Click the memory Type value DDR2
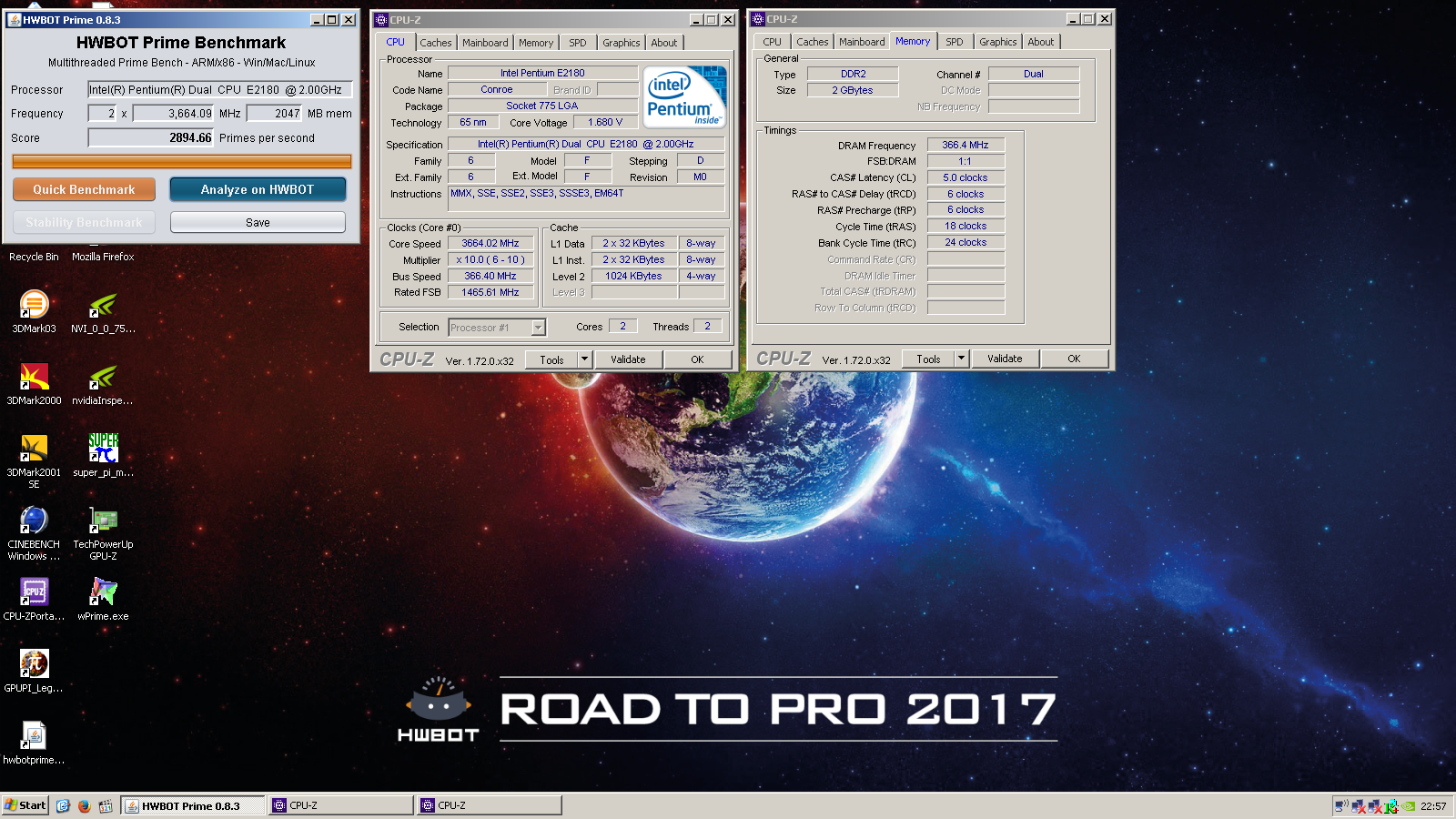The height and width of the screenshot is (819, 1456). pyautogui.click(x=853, y=74)
